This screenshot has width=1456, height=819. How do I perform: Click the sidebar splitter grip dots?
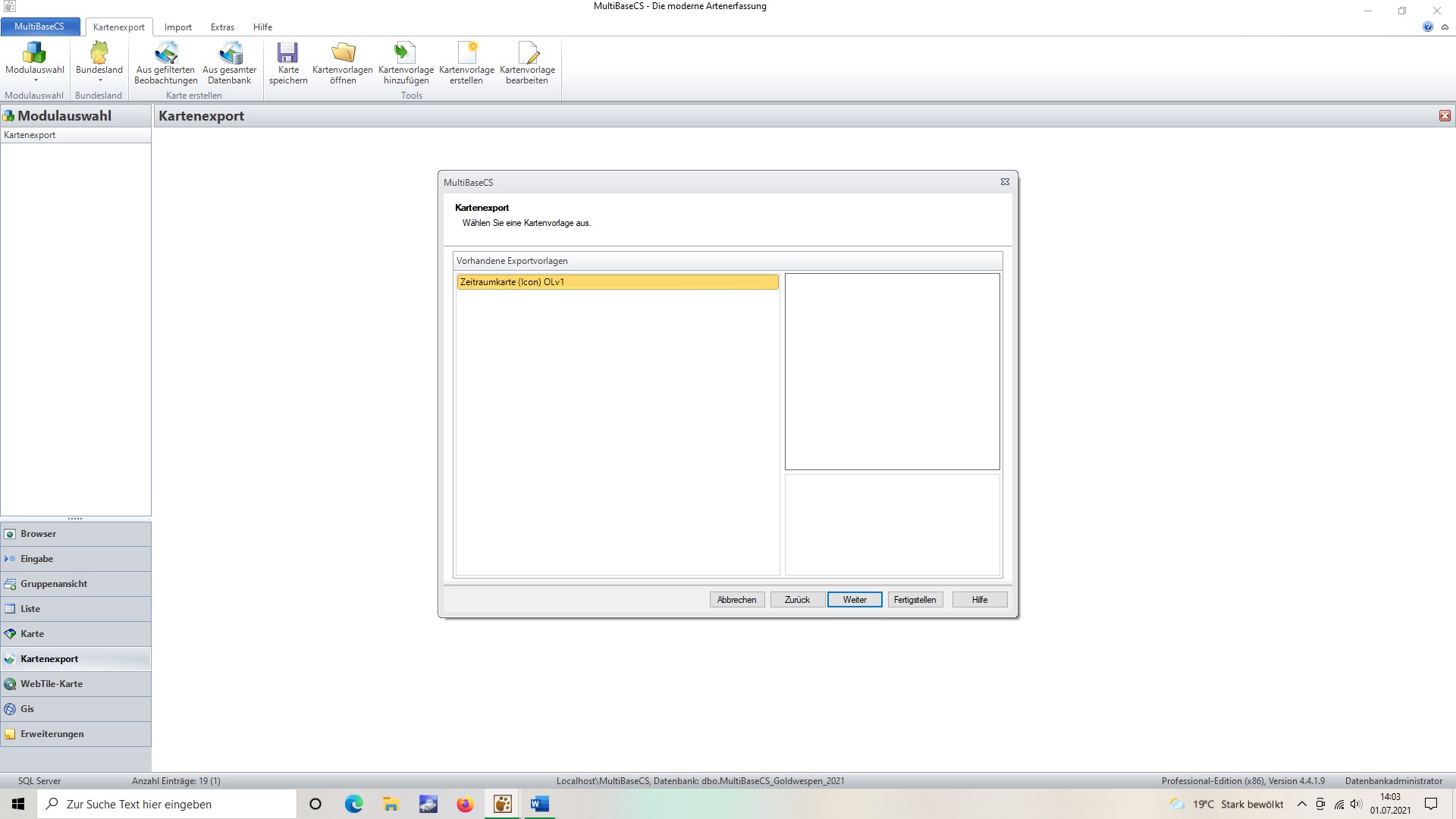coord(75,519)
